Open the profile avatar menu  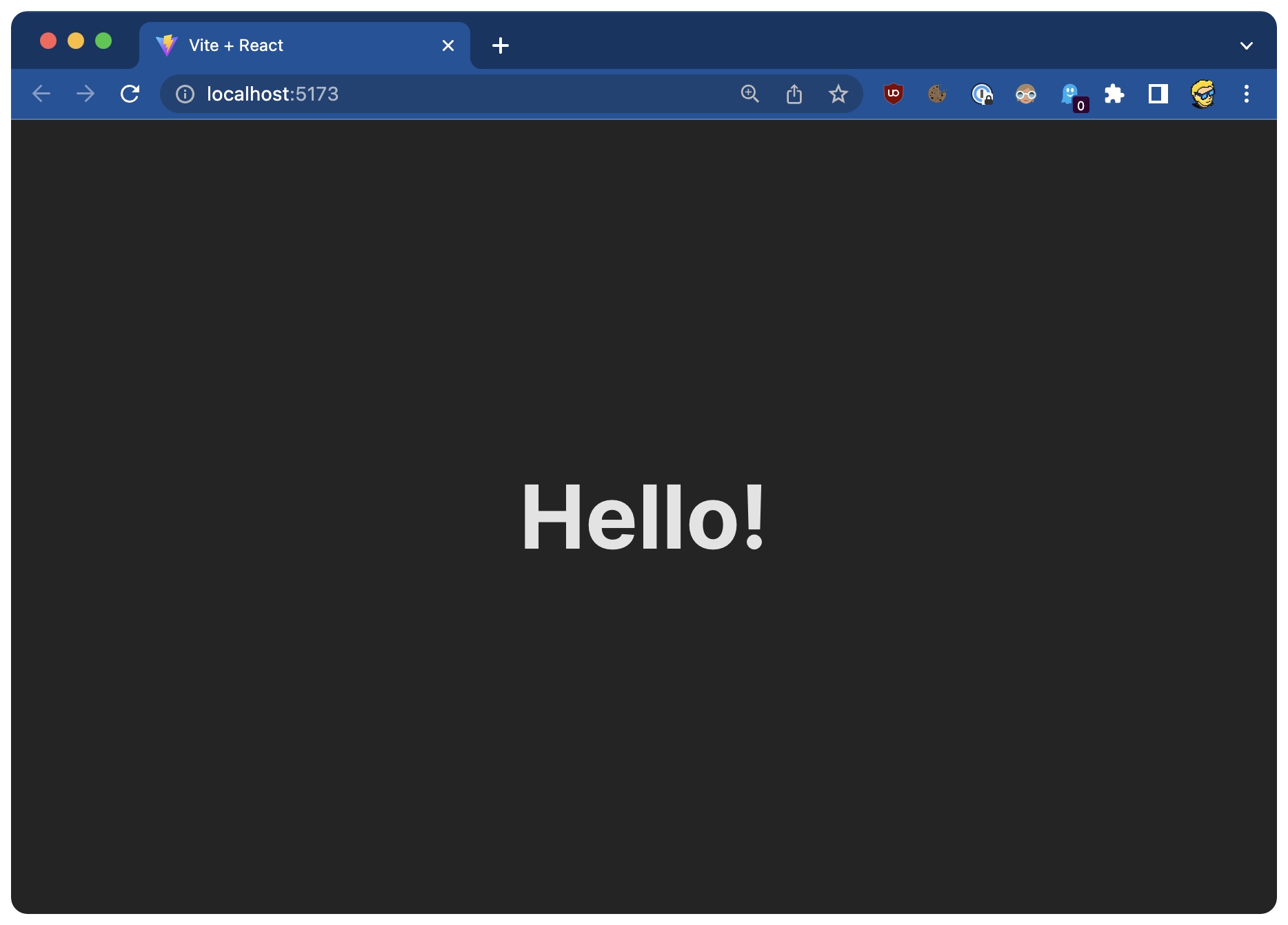pos(1203,94)
